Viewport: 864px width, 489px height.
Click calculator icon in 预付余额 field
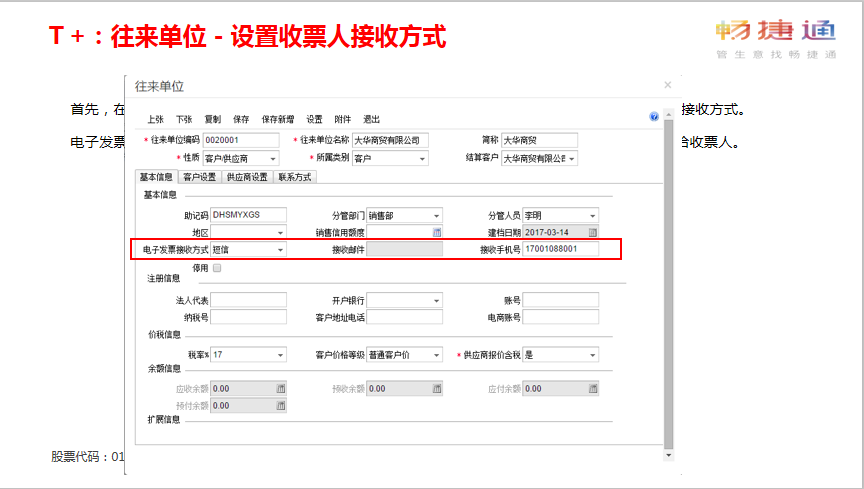(x=280, y=406)
